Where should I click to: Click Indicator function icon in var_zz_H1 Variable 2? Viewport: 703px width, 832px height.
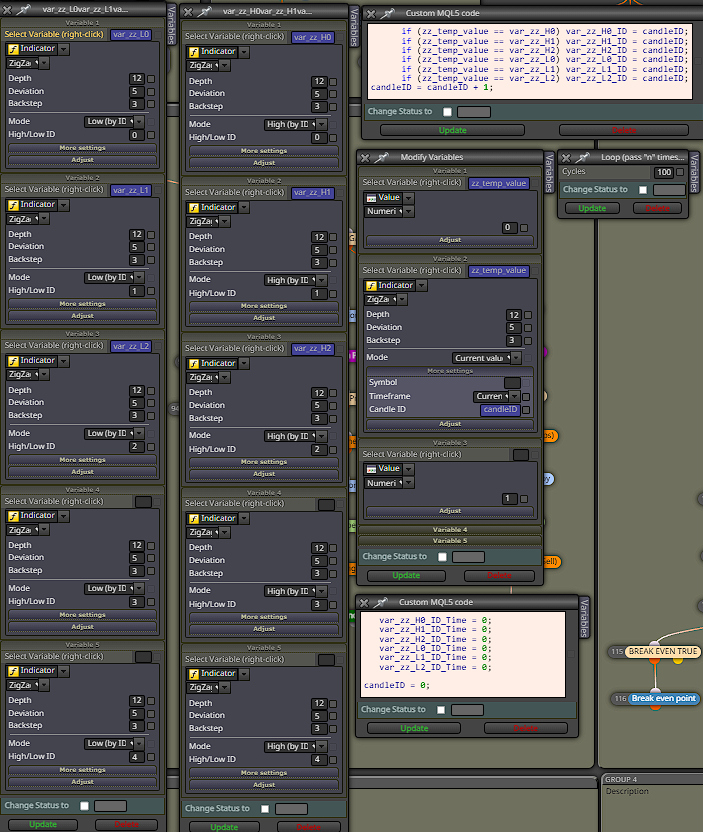coord(194,207)
